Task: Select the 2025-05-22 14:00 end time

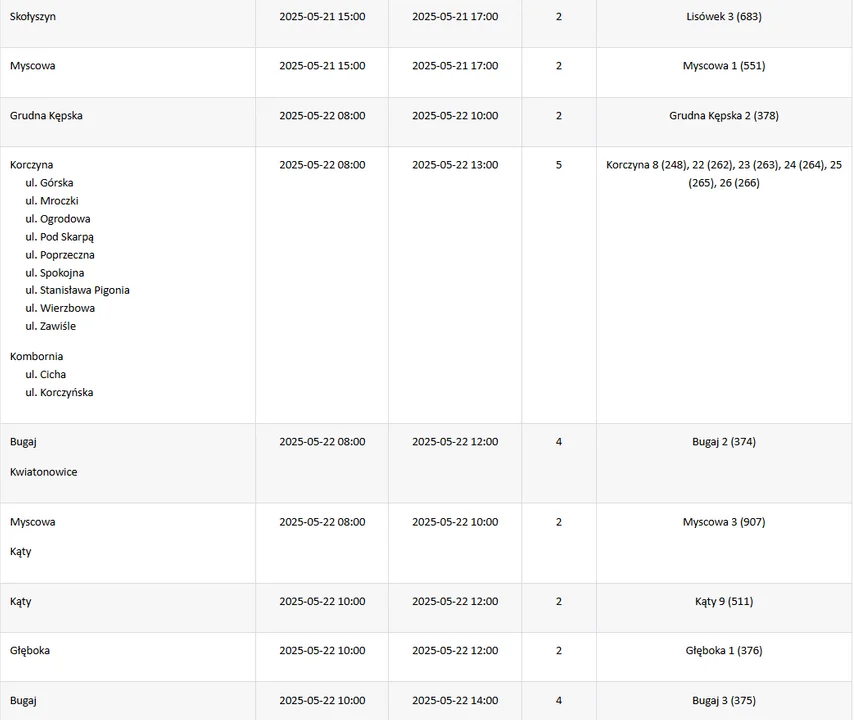Action: (455, 701)
